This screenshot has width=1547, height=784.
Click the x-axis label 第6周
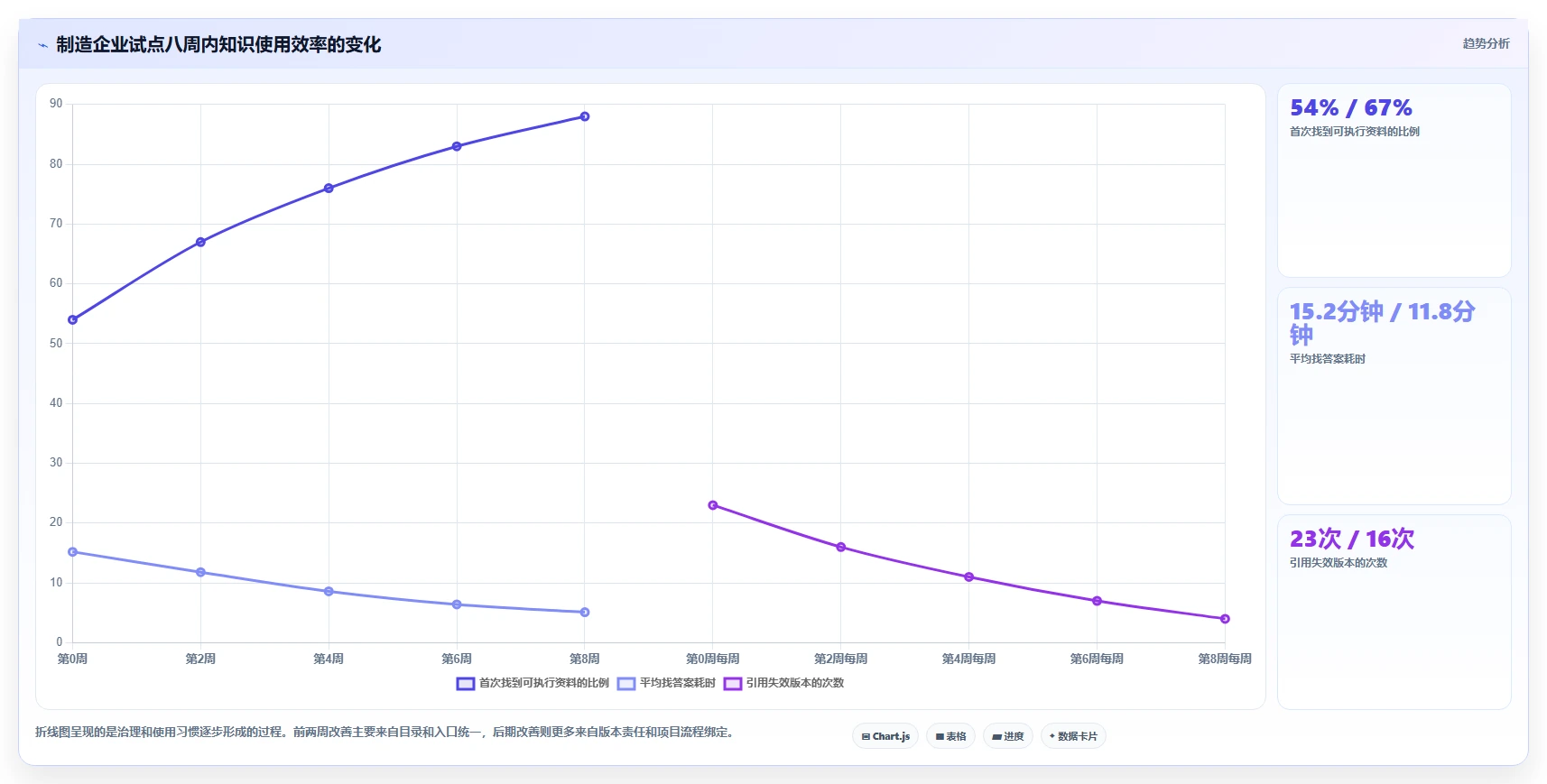point(457,659)
